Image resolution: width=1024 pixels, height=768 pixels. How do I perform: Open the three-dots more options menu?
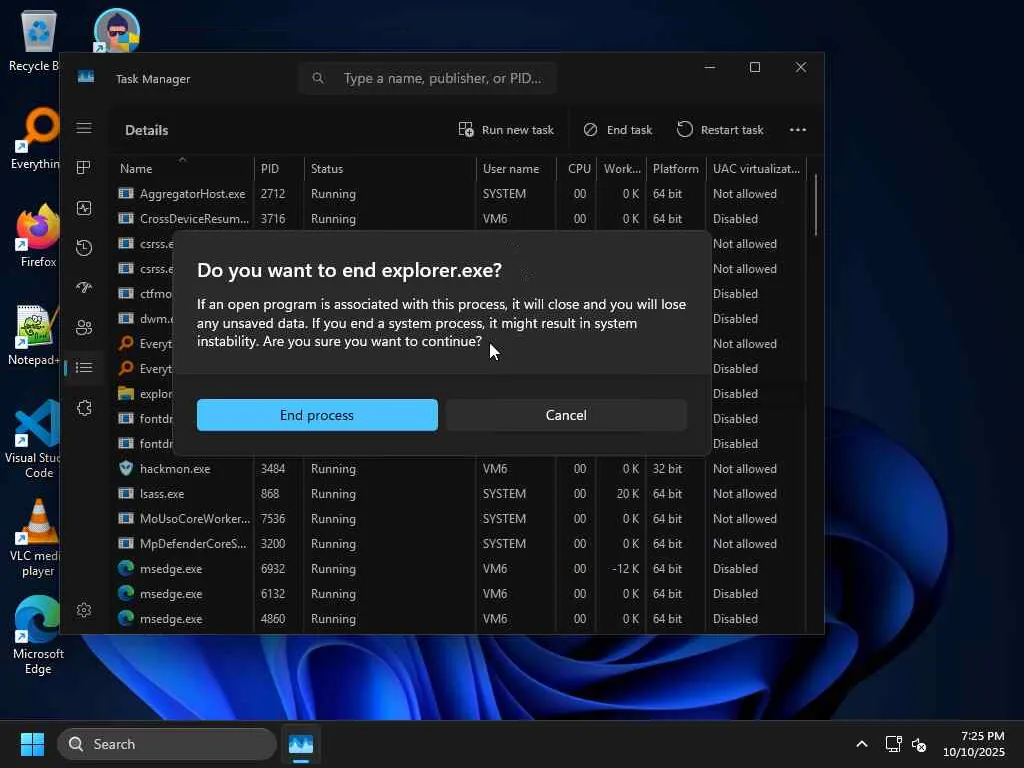click(797, 130)
